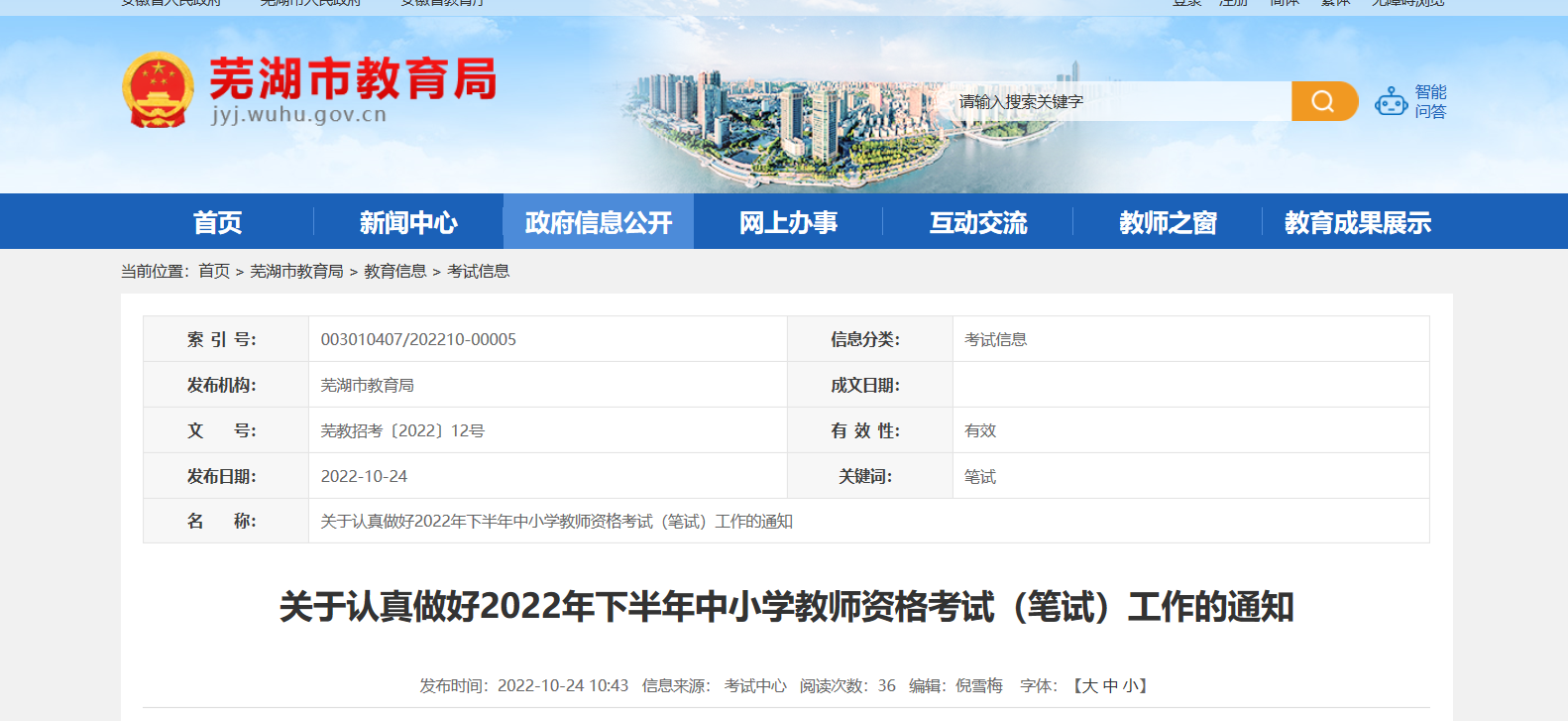
Task: Go to 考试信息 in breadcrumb
Action: (x=478, y=271)
